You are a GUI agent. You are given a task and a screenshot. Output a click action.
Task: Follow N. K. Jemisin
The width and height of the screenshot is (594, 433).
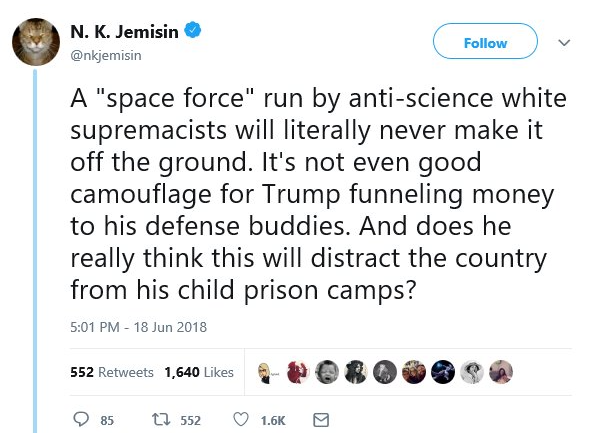[x=485, y=41]
